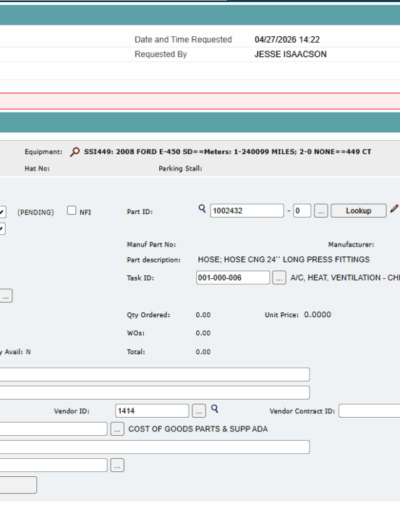Image resolution: width=400 pixels, height=516 pixels.
Task: Open the Task ID ellipsis browse button
Action: tap(279, 278)
